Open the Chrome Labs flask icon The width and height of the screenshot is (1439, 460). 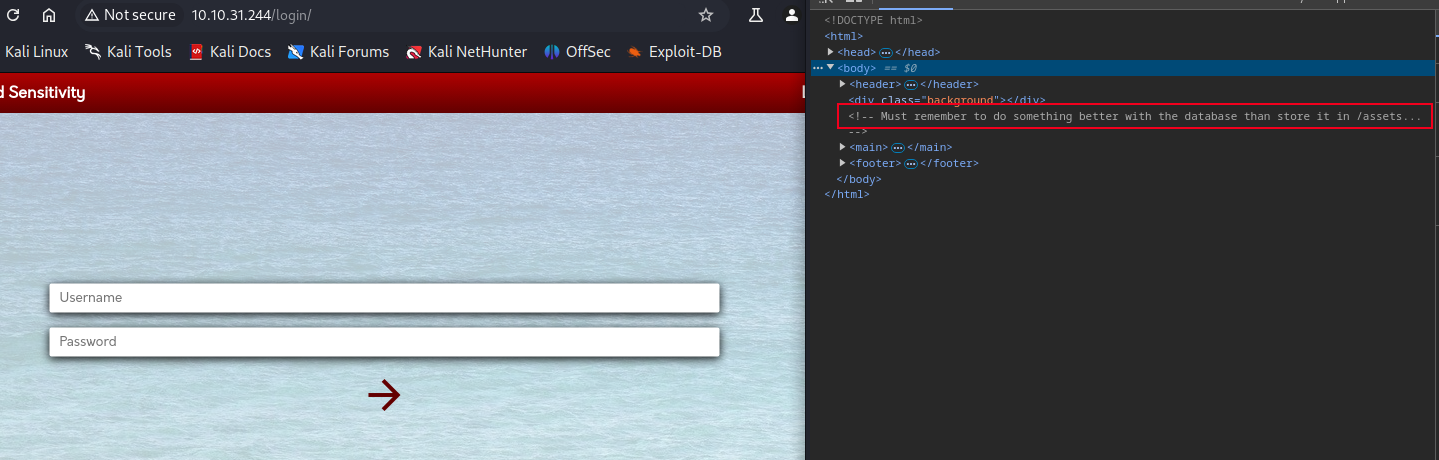[x=756, y=15]
